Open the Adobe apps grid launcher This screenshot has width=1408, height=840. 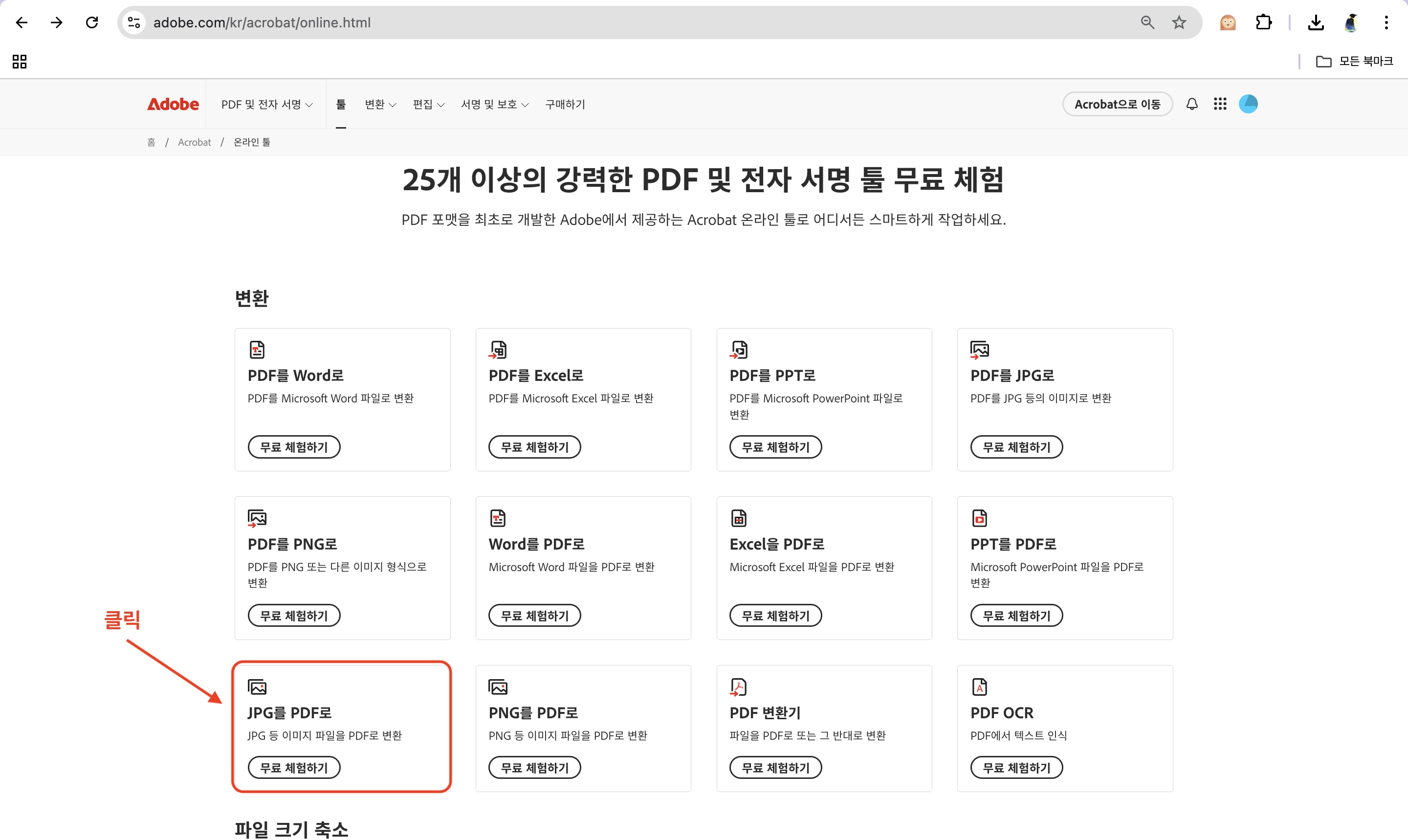tap(1220, 104)
